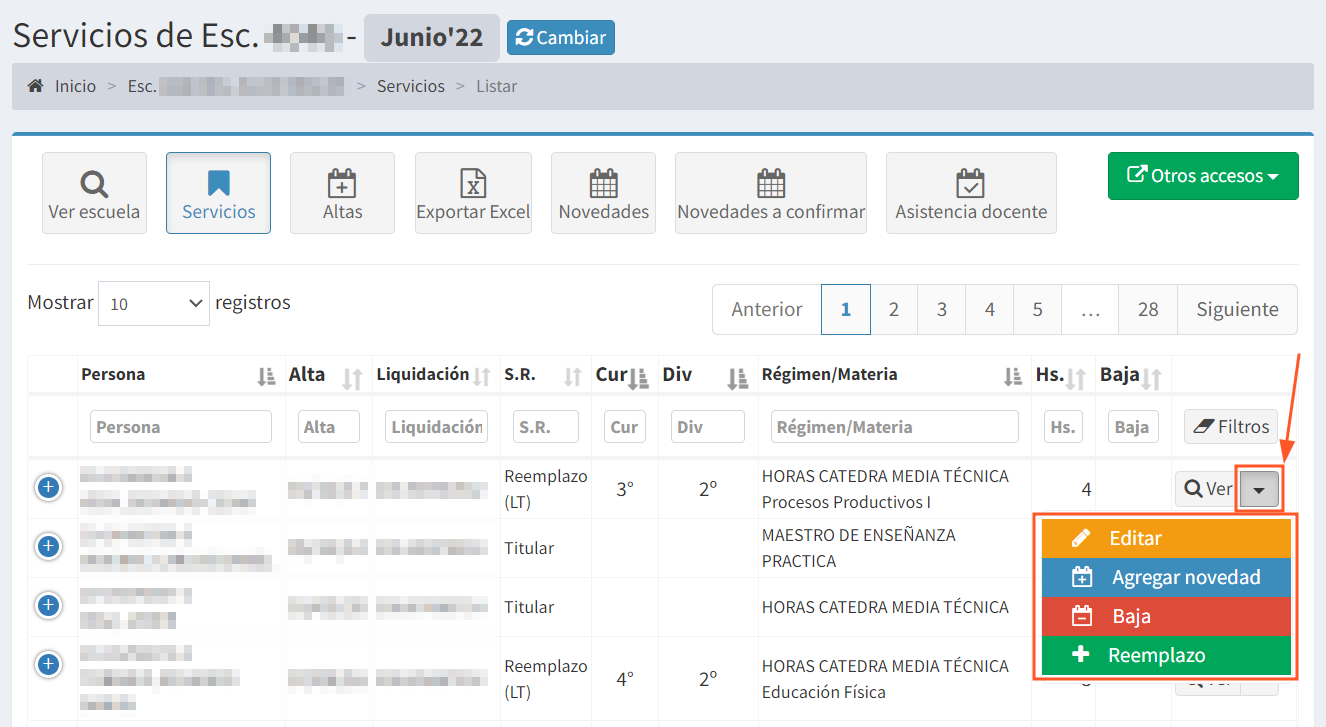Click Exportar Excel file button
Viewport: 1326px width, 727px height.
coord(473,193)
